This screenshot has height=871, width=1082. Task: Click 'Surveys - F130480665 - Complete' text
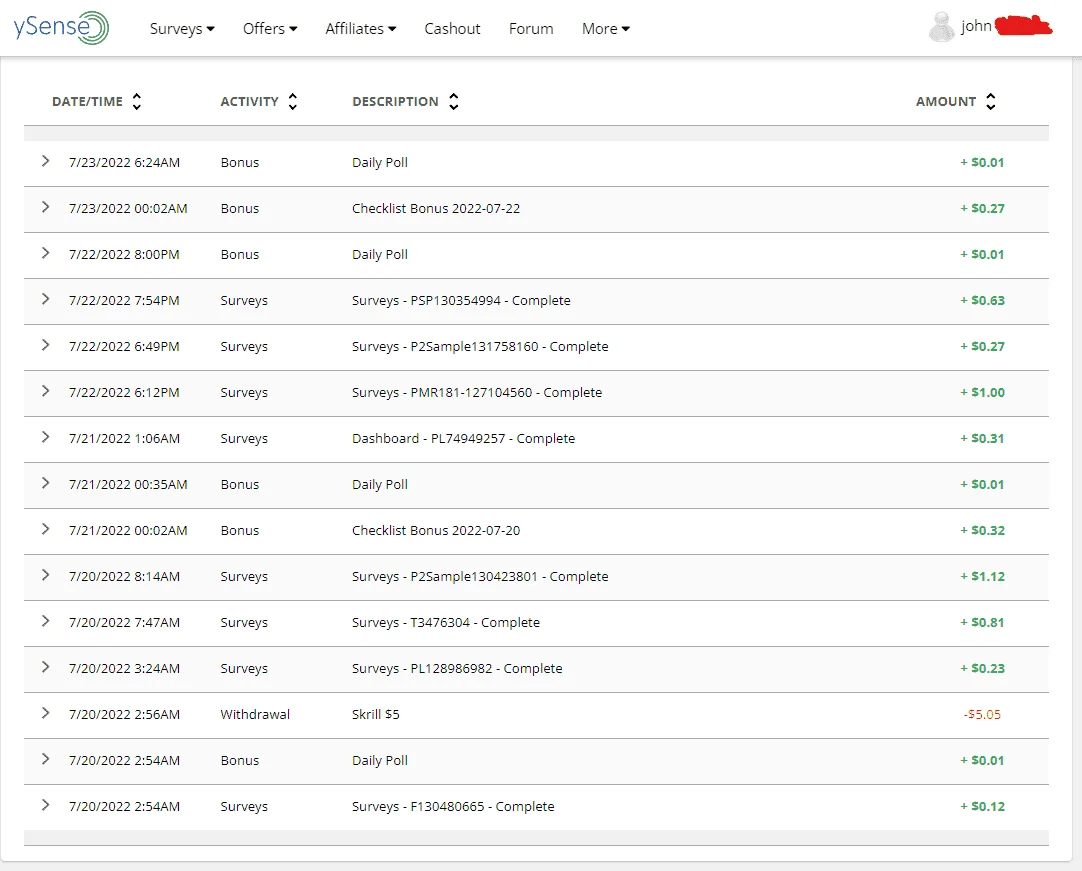pyautogui.click(x=453, y=806)
